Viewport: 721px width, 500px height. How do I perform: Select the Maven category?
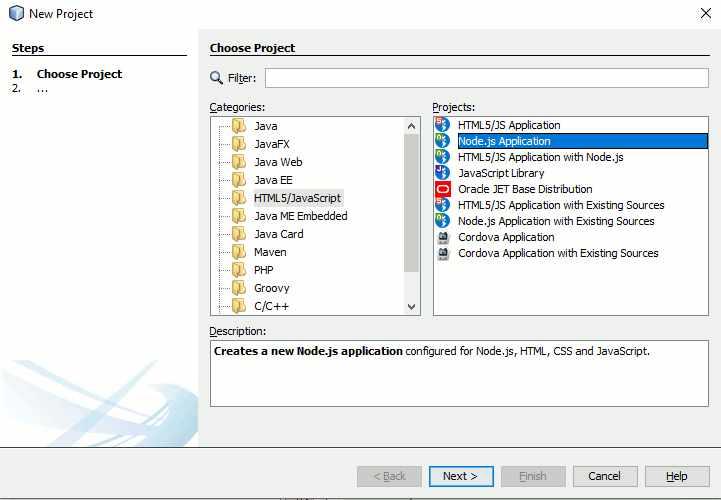tap(270, 252)
